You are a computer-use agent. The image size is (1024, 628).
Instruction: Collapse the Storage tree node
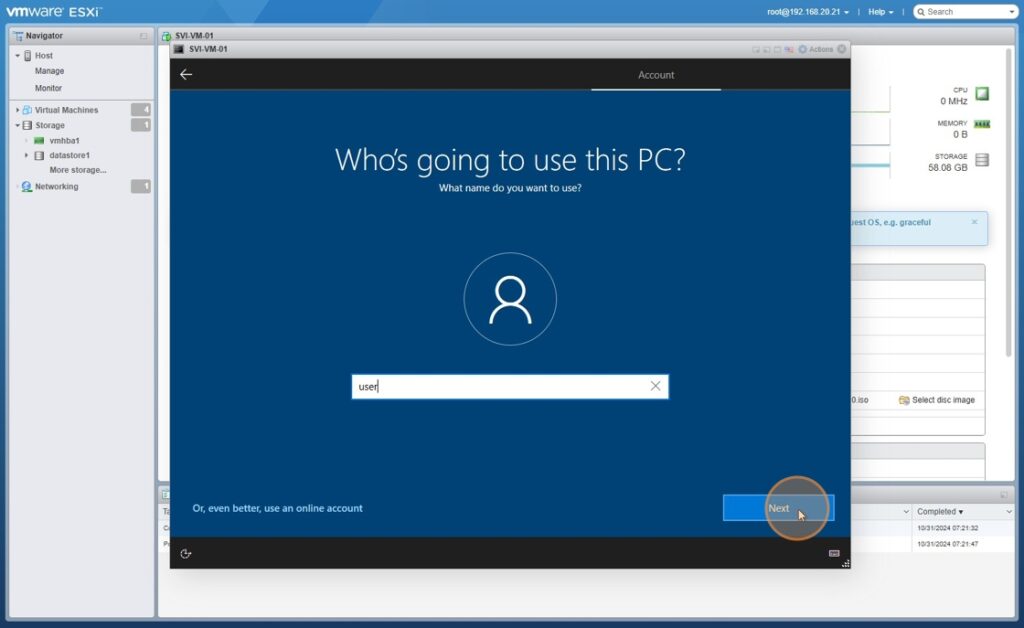point(18,125)
